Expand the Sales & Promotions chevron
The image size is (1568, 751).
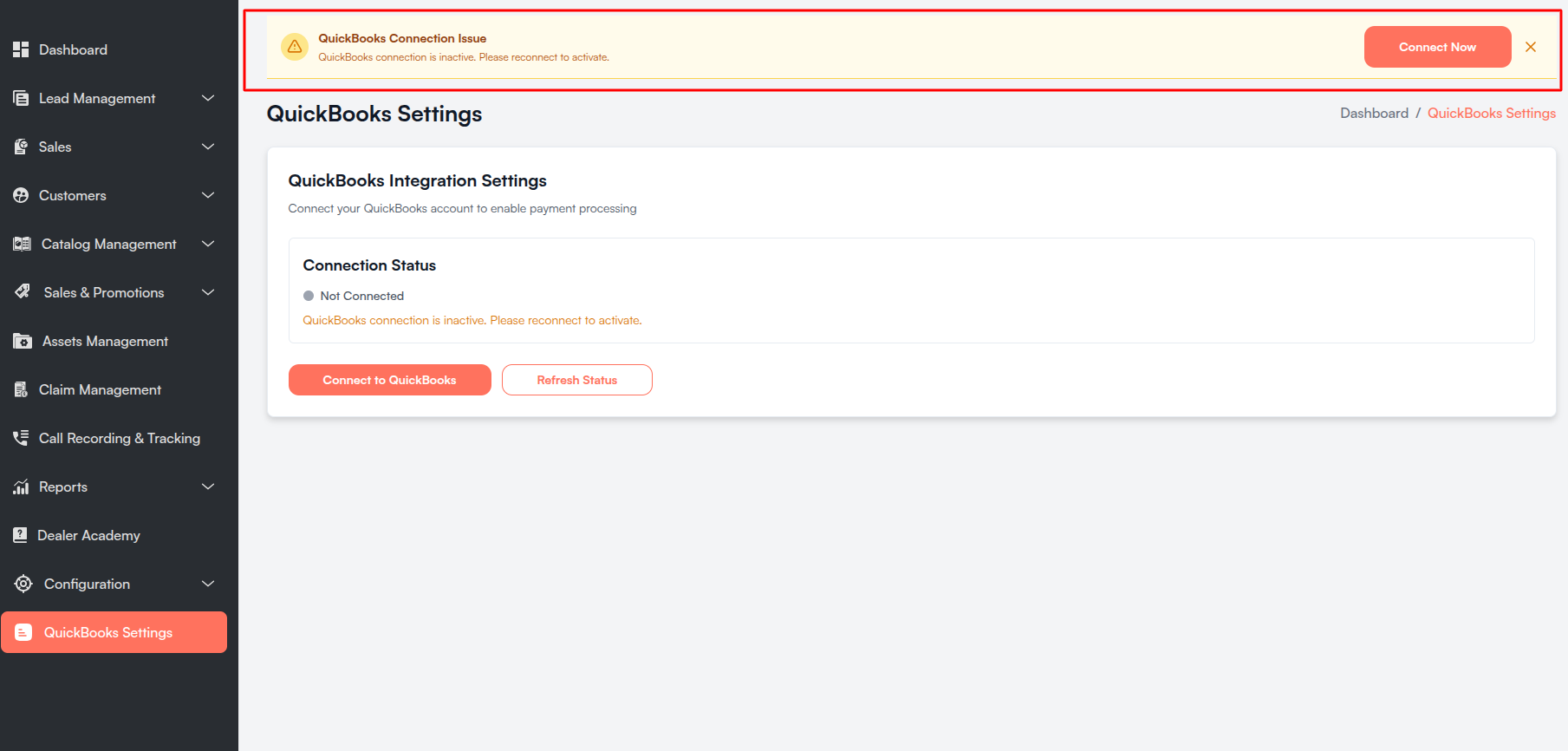click(208, 292)
